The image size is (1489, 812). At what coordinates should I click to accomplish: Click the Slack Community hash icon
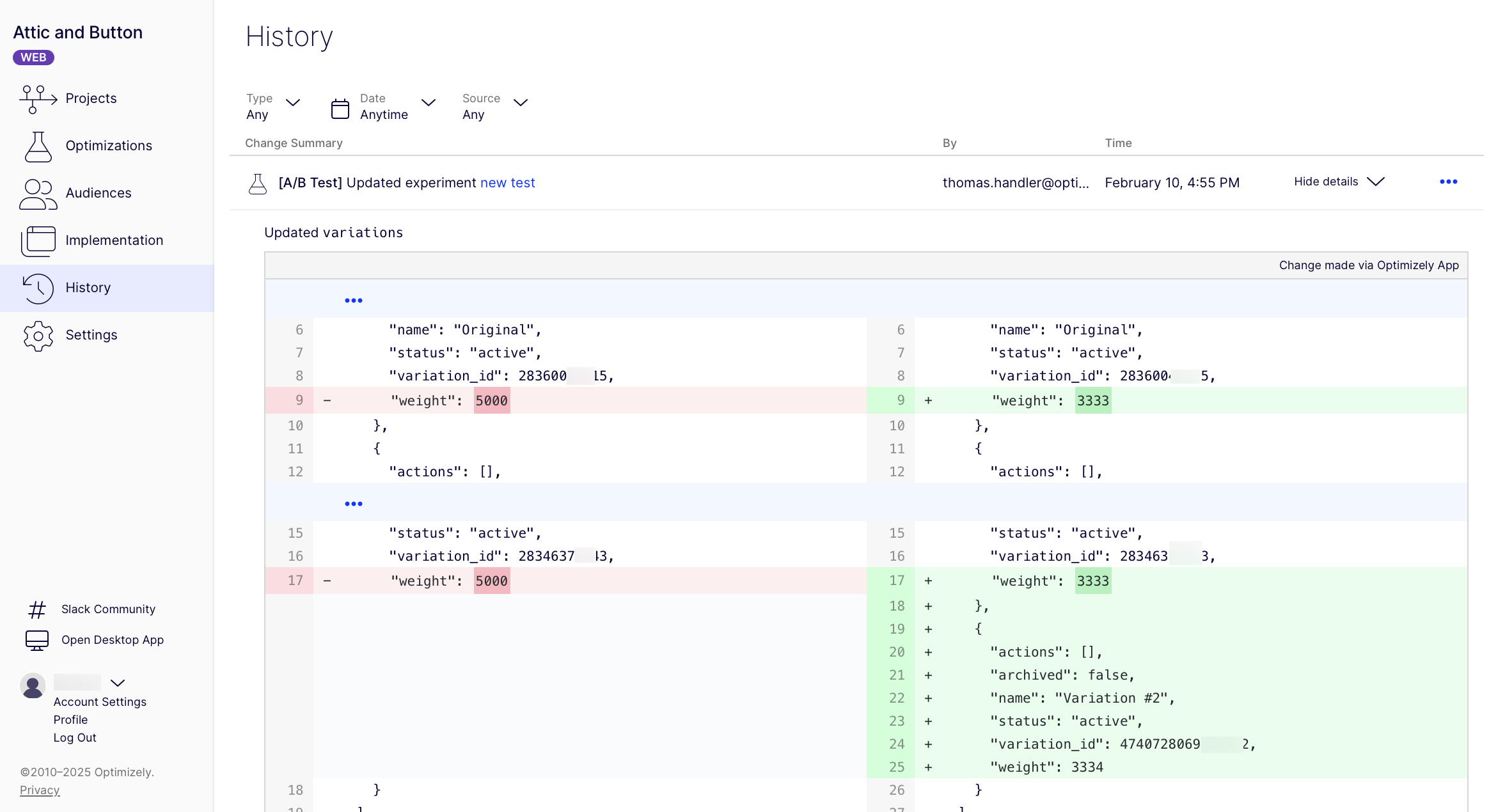pos(37,609)
